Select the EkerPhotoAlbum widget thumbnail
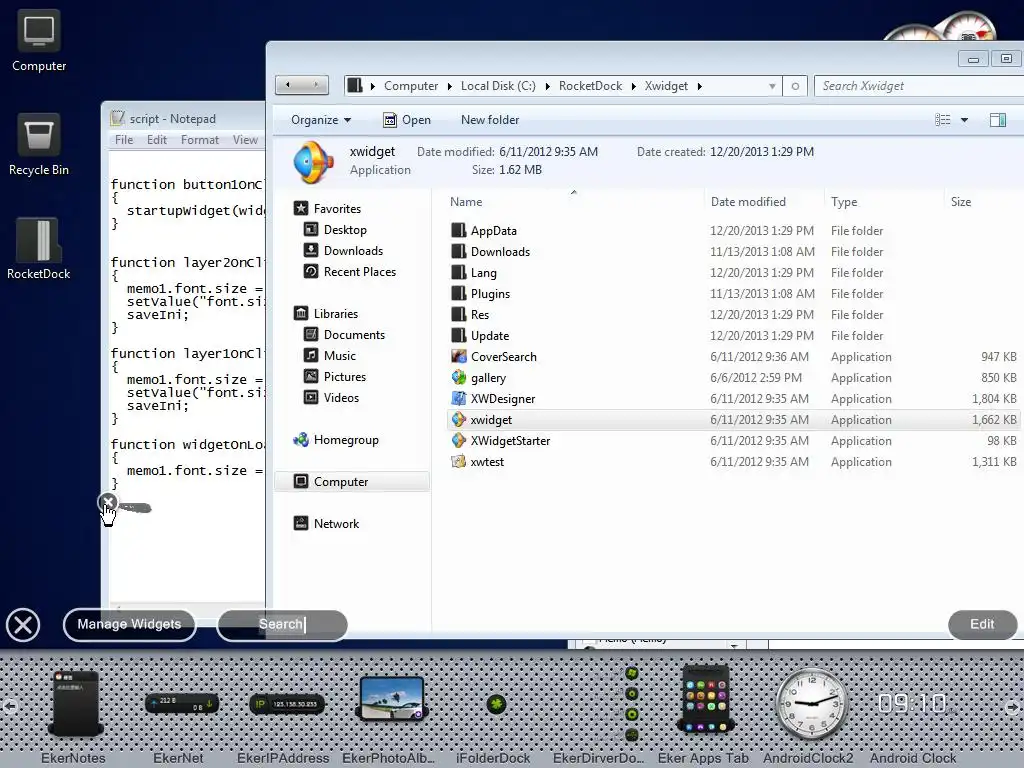The width and height of the screenshot is (1024, 768). (392, 698)
